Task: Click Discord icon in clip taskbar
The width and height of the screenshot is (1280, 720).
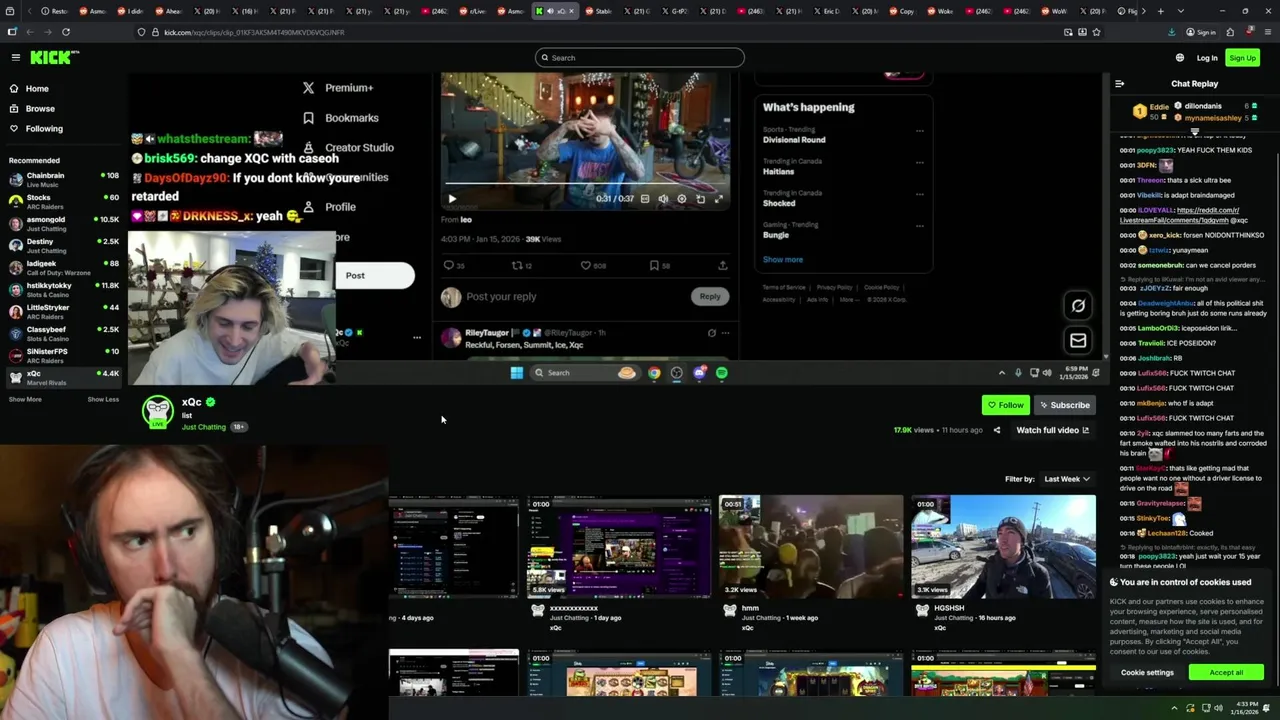Action: [x=700, y=373]
